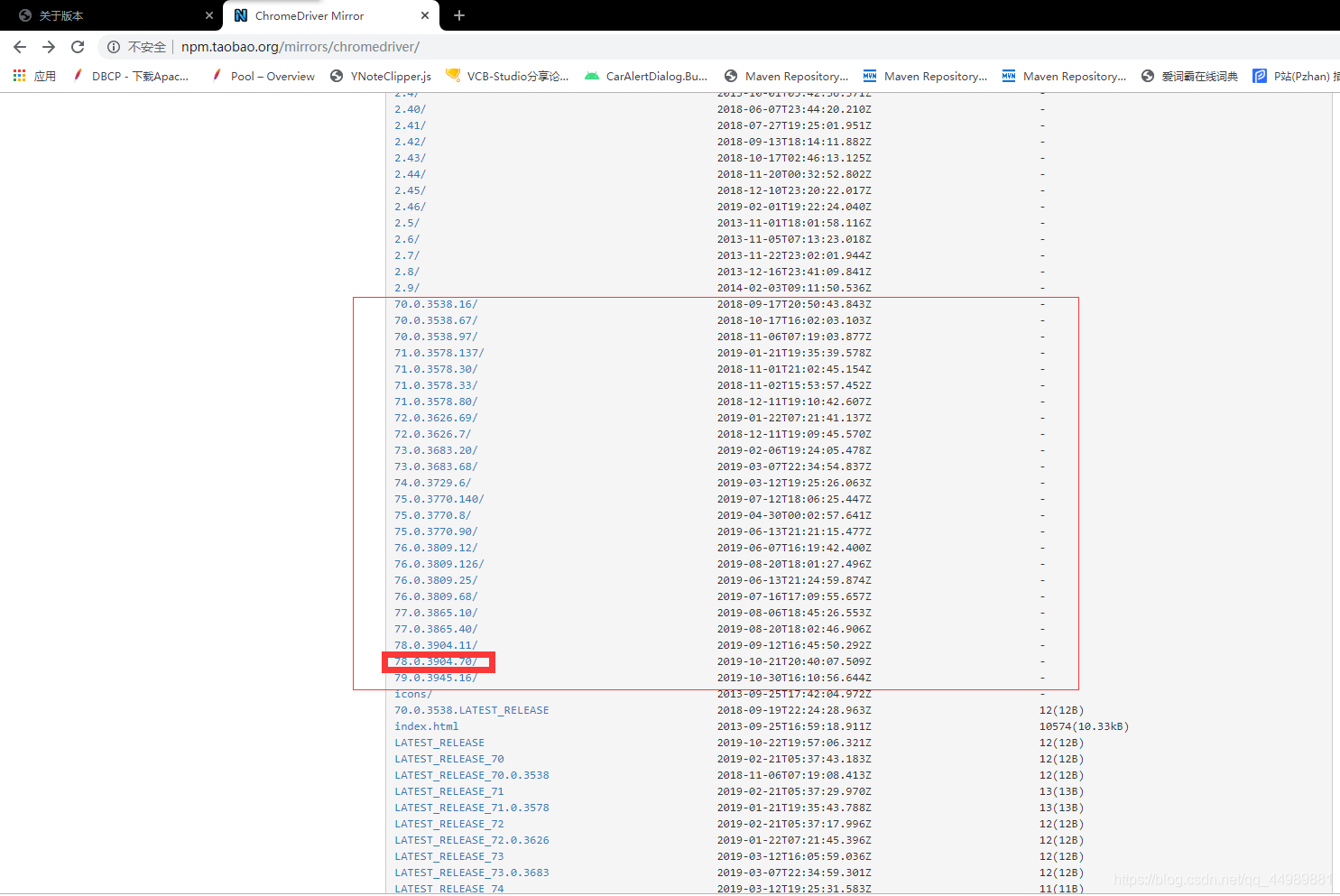Go back to the previous page
The width and height of the screenshot is (1340, 896).
[20, 47]
